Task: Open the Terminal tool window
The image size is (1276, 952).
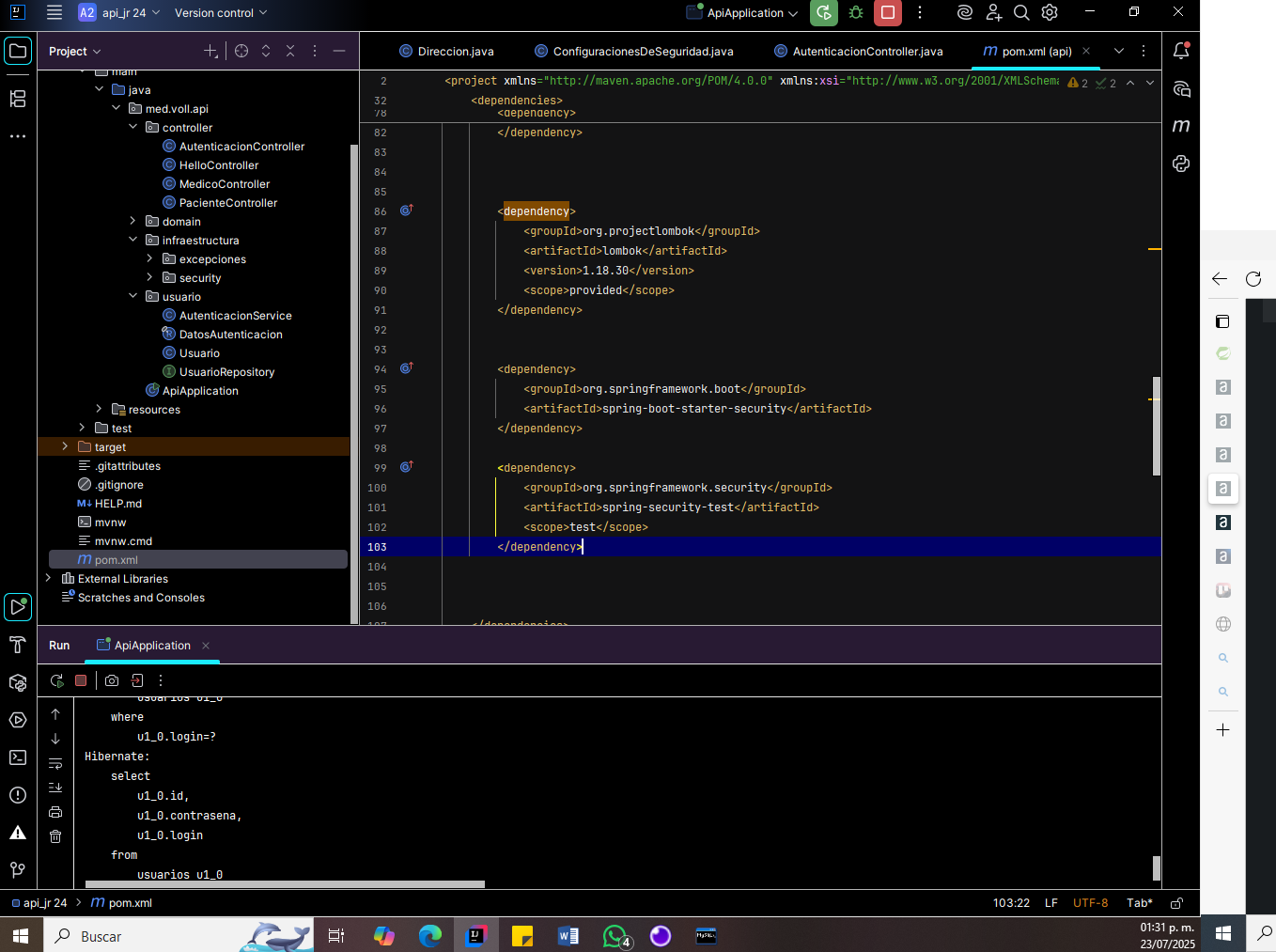Action: pos(18,757)
